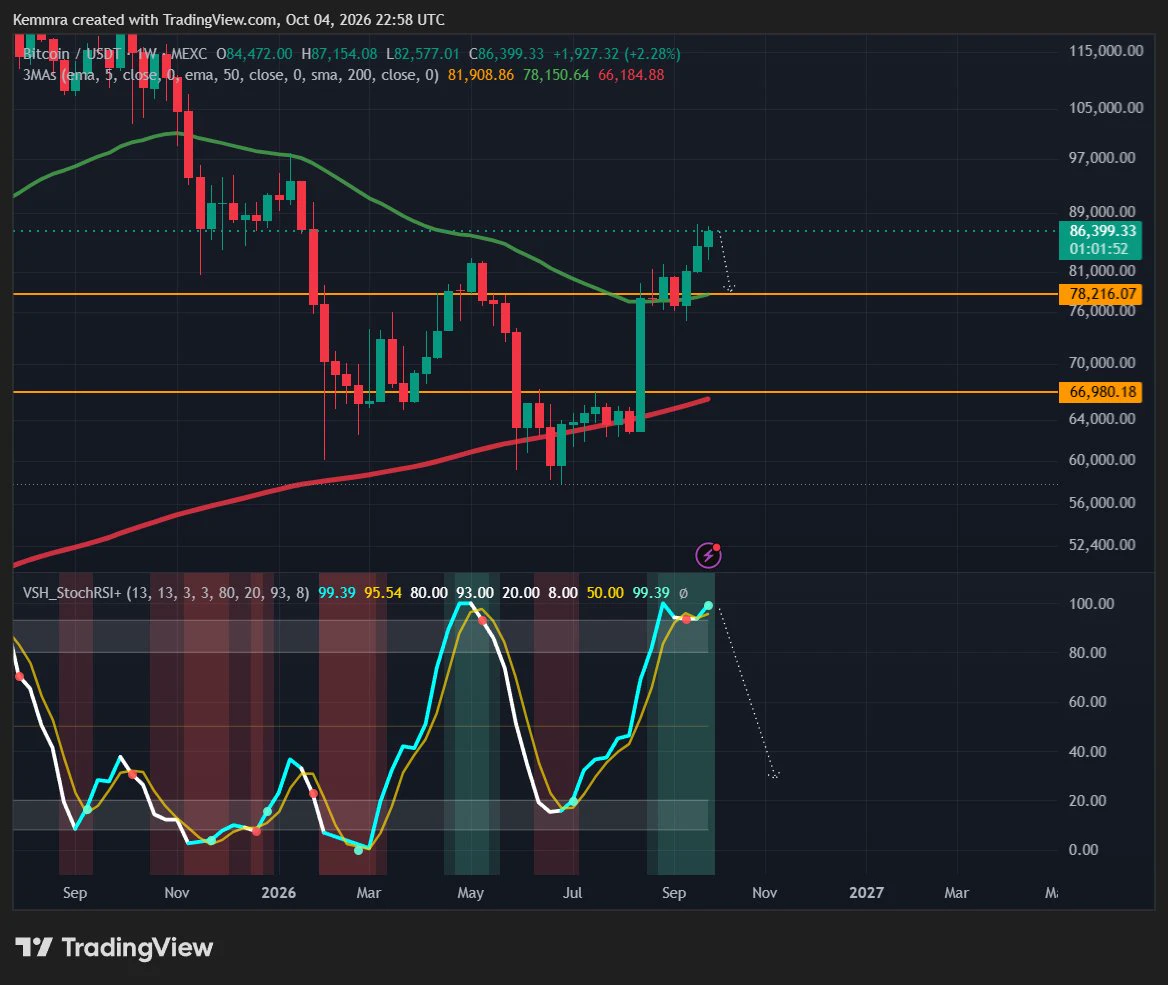Click 100.00 on the StochRSI scale
Image resolution: width=1168 pixels, height=985 pixels.
(x=1091, y=604)
